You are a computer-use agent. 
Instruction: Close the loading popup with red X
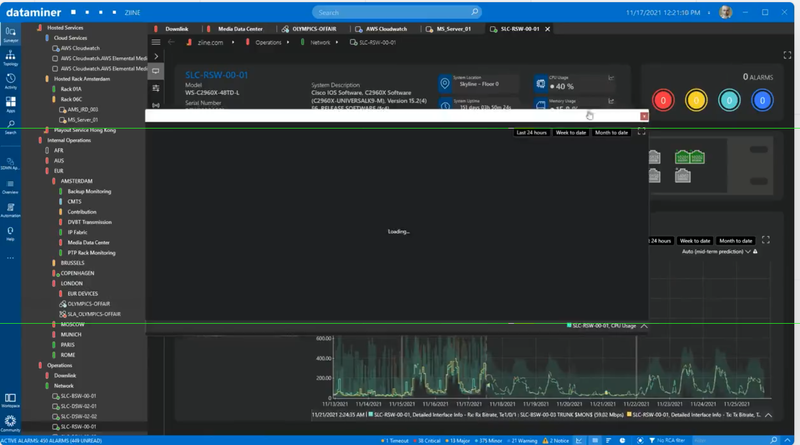click(x=644, y=116)
